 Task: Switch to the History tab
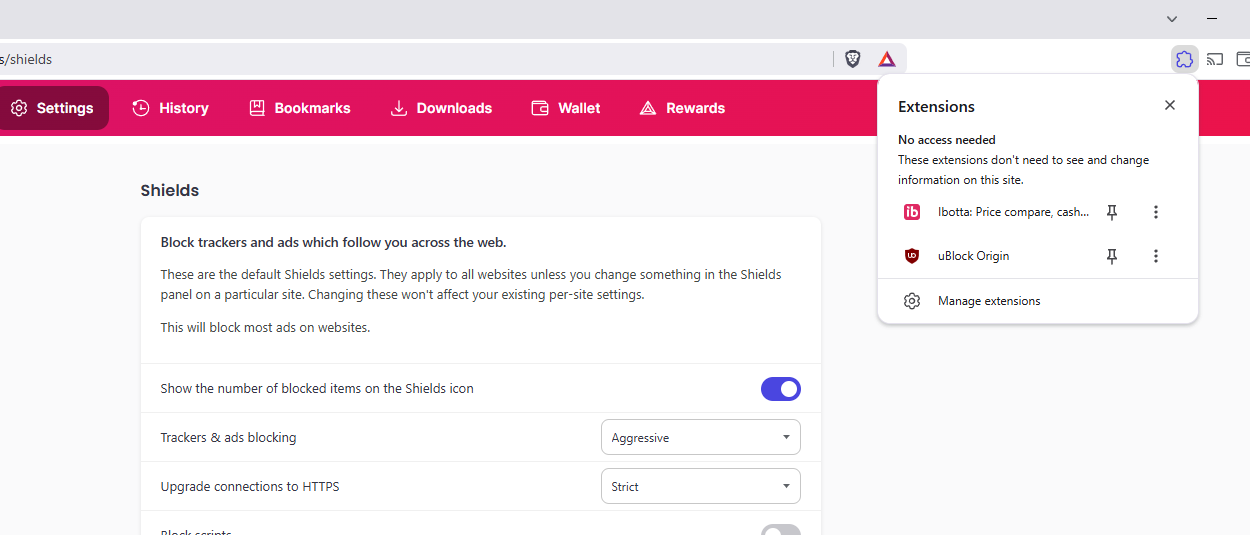(x=170, y=108)
